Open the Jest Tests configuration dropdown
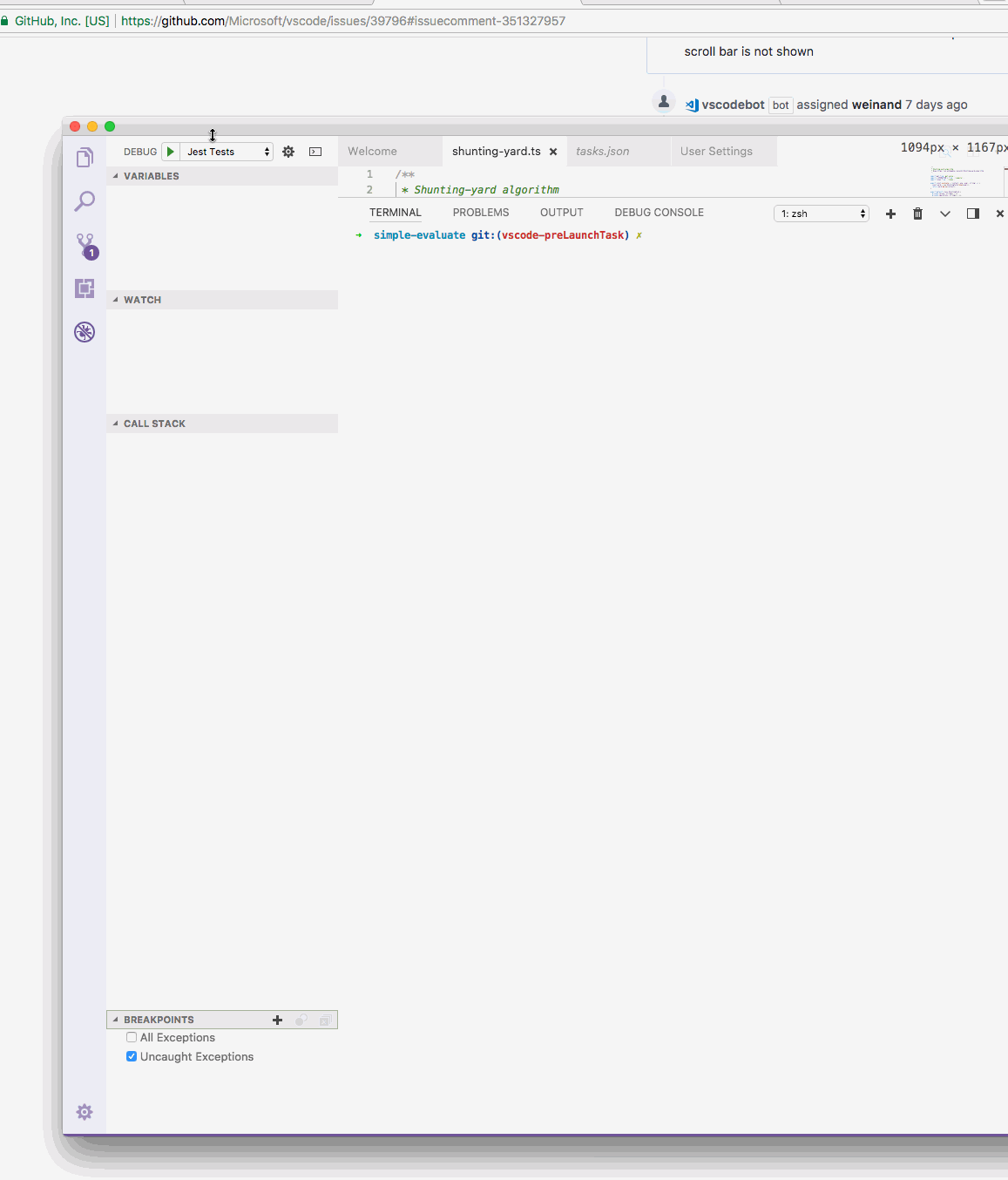The height and width of the screenshot is (1180, 1008). 225,151
